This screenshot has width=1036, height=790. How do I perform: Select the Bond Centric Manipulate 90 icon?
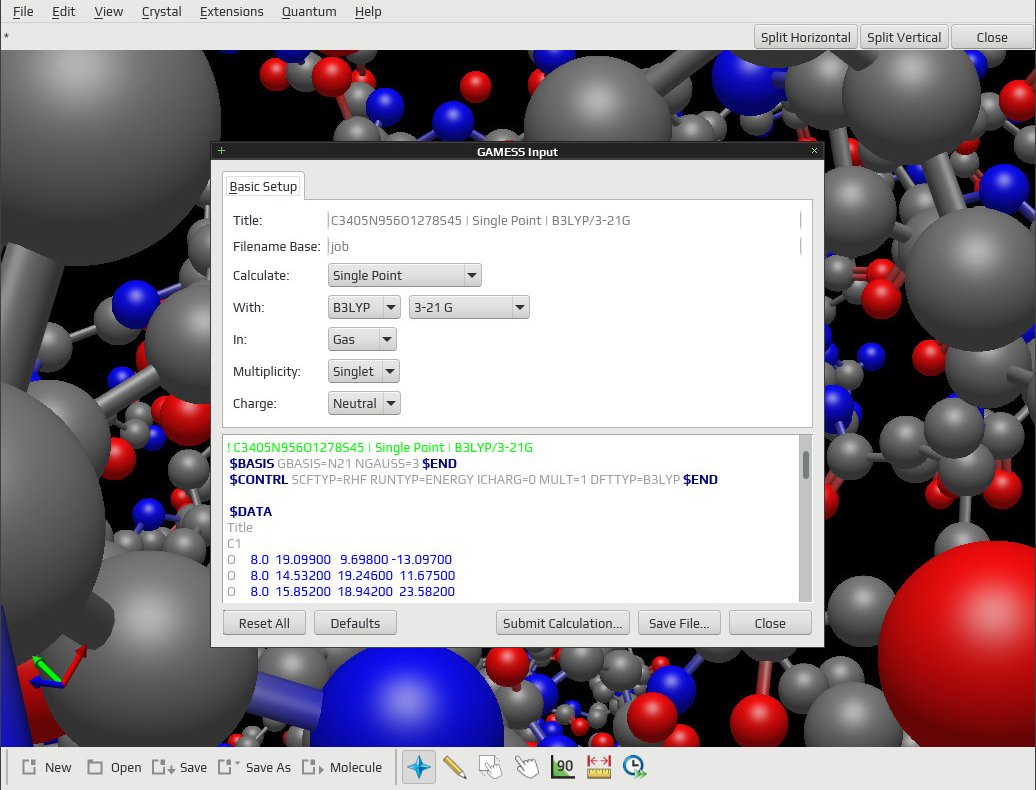click(x=562, y=767)
